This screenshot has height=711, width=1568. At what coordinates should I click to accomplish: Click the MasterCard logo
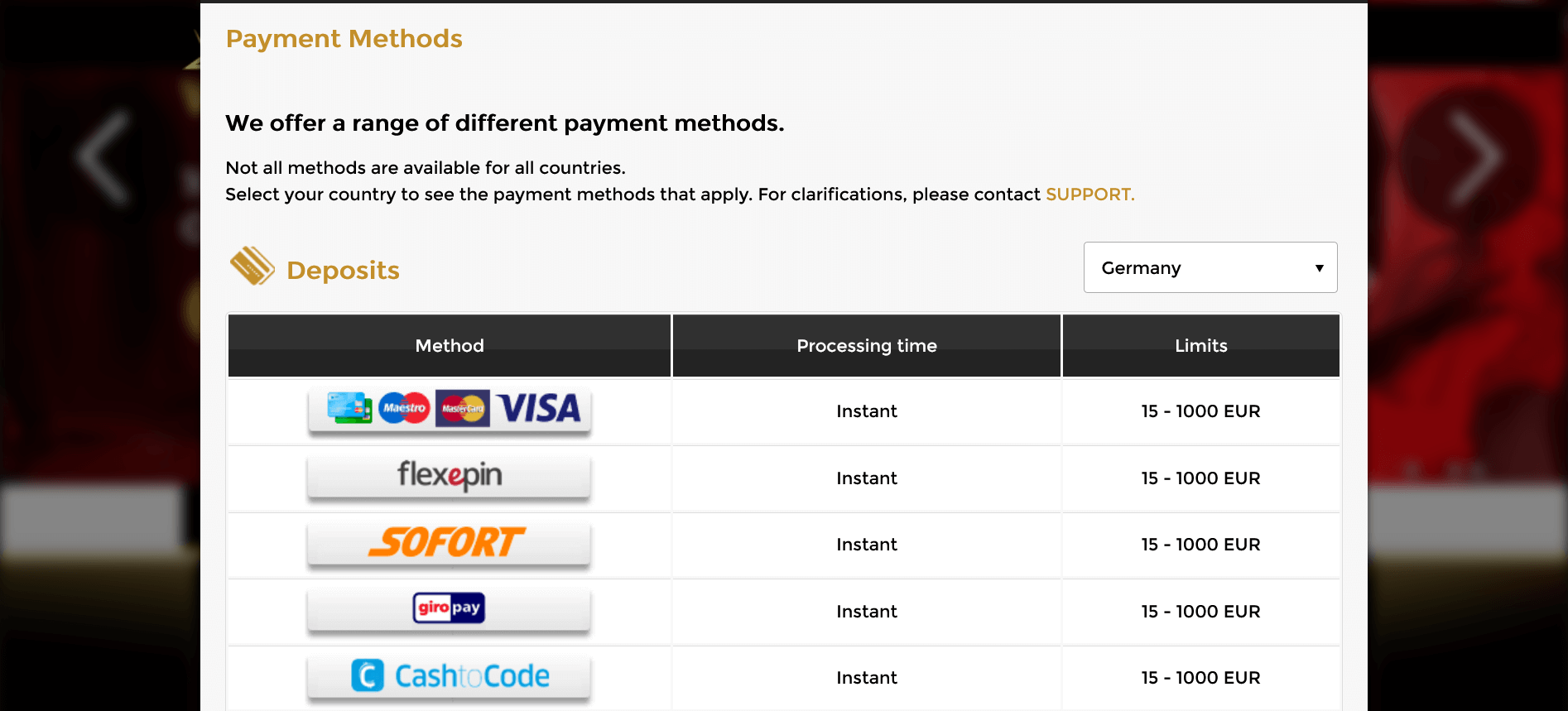463,408
